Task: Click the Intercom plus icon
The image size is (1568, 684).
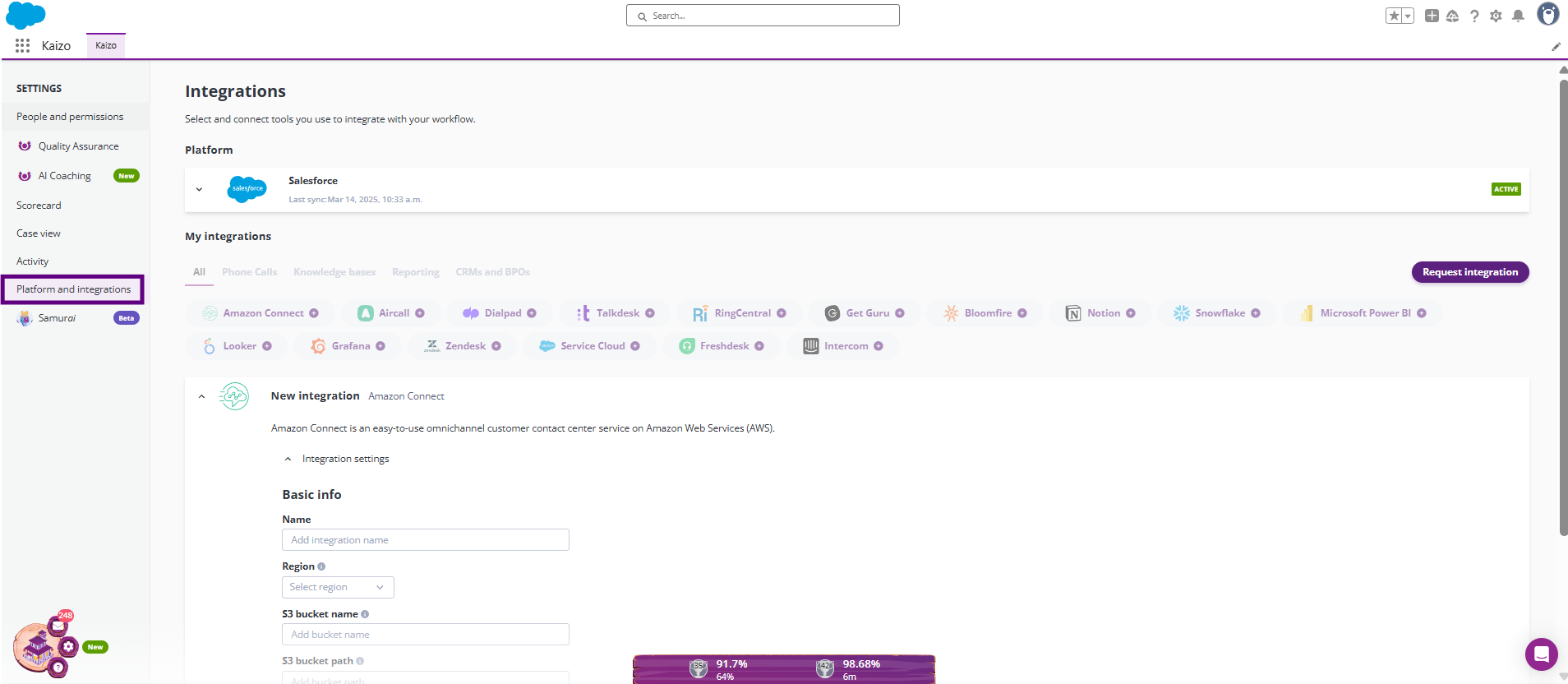Action: pos(879,346)
